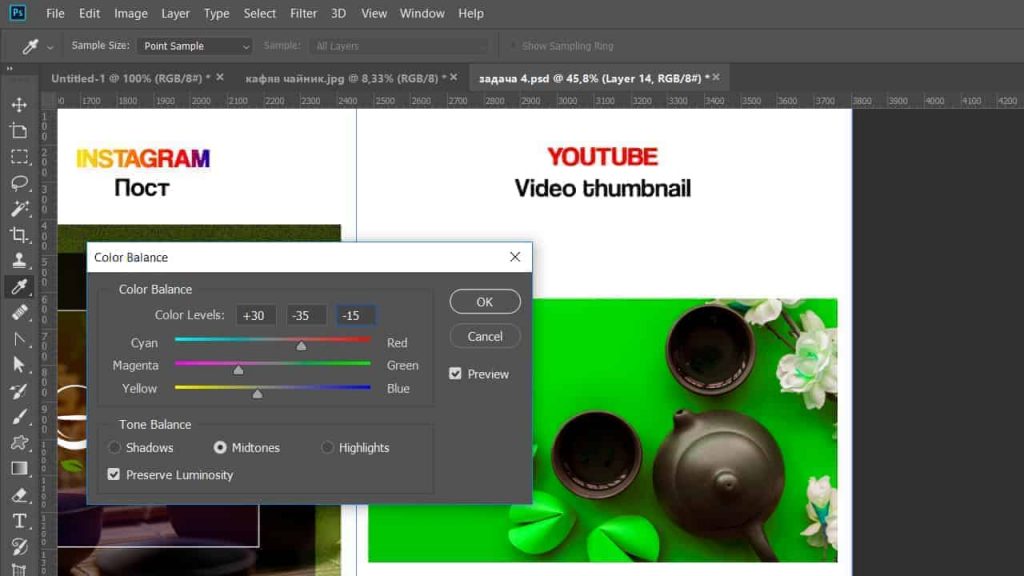The height and width of the screenshot is (576, 1024).
Task: Select the Artboard tool
Action: point(19,131)
